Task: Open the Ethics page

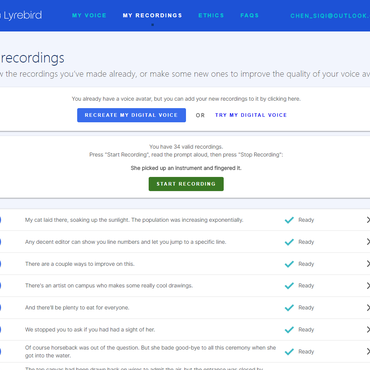Action: click(x=211, y=15)
